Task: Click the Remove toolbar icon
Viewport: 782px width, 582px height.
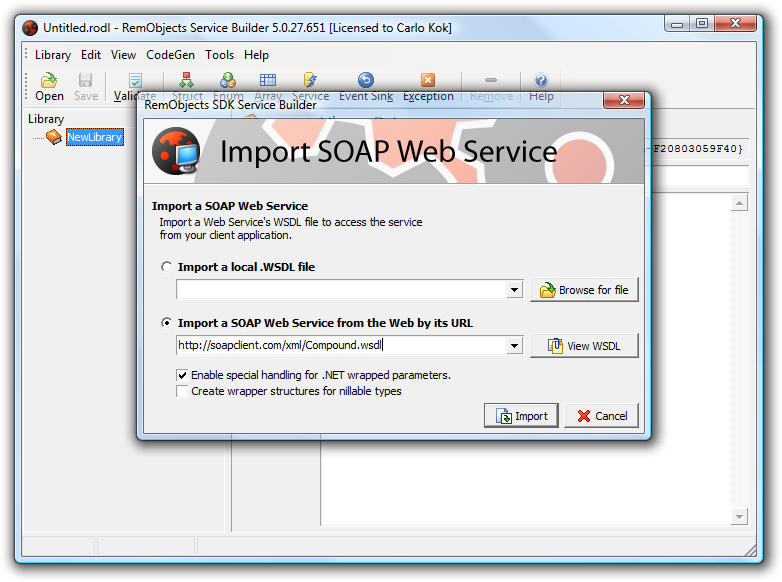Action: click(491, 86)
